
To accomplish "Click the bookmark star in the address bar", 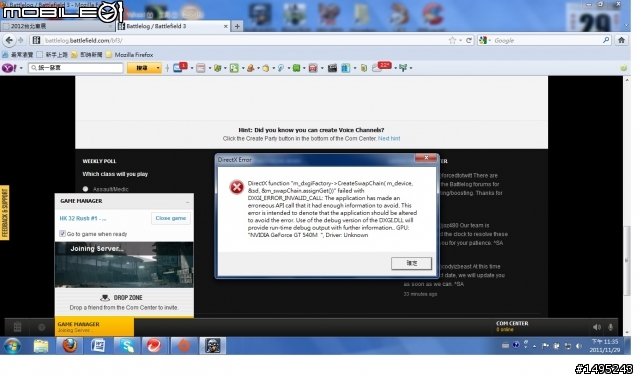I will [x=452, y=40].
